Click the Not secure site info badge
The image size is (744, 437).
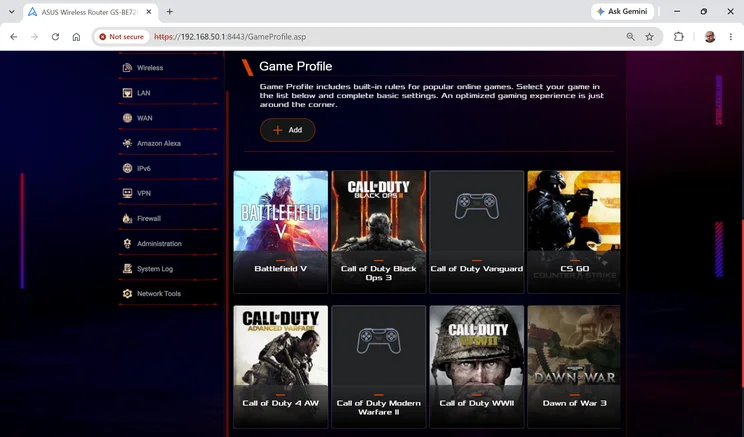click(x=121, y=37)
